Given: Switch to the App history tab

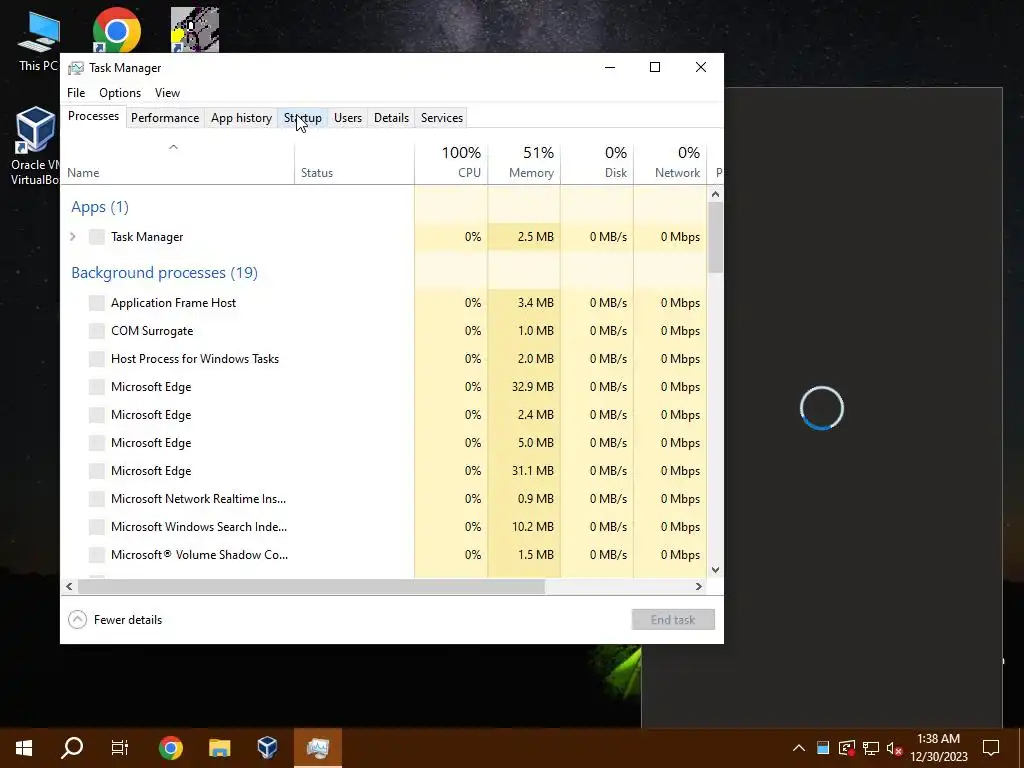Looking at the screenshot, I should point(241,118).
